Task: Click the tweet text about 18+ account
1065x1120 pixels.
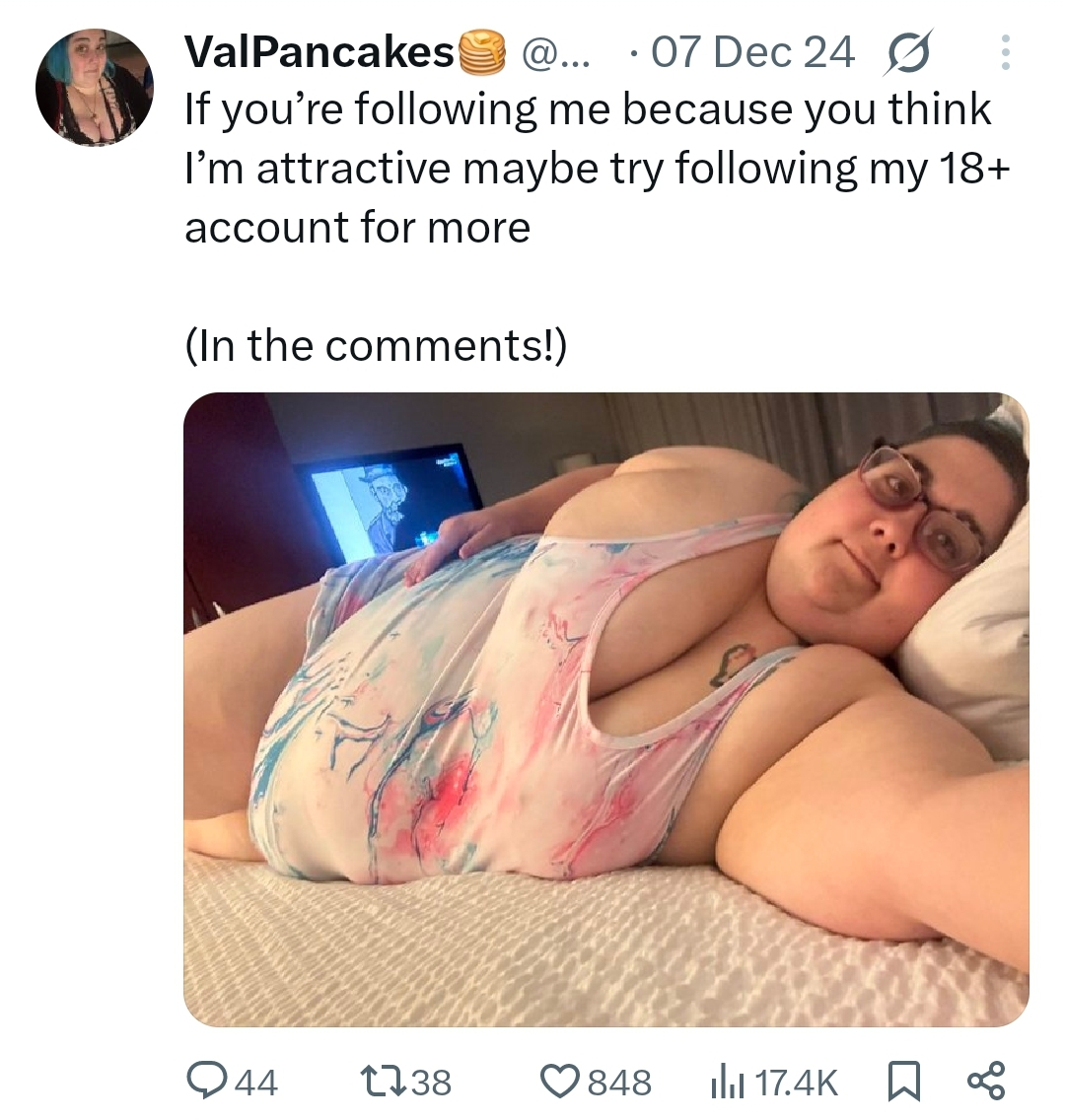Action: click(598, 168)
